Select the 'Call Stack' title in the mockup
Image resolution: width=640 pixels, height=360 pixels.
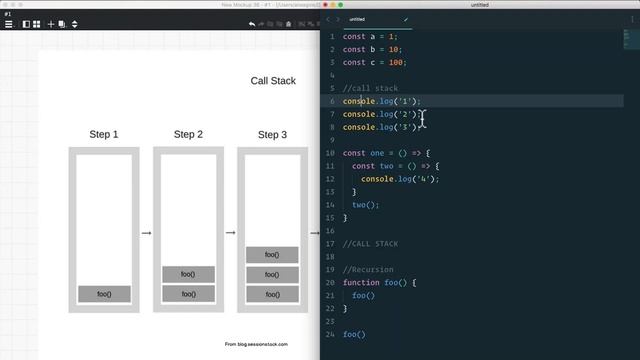[273, 81]
